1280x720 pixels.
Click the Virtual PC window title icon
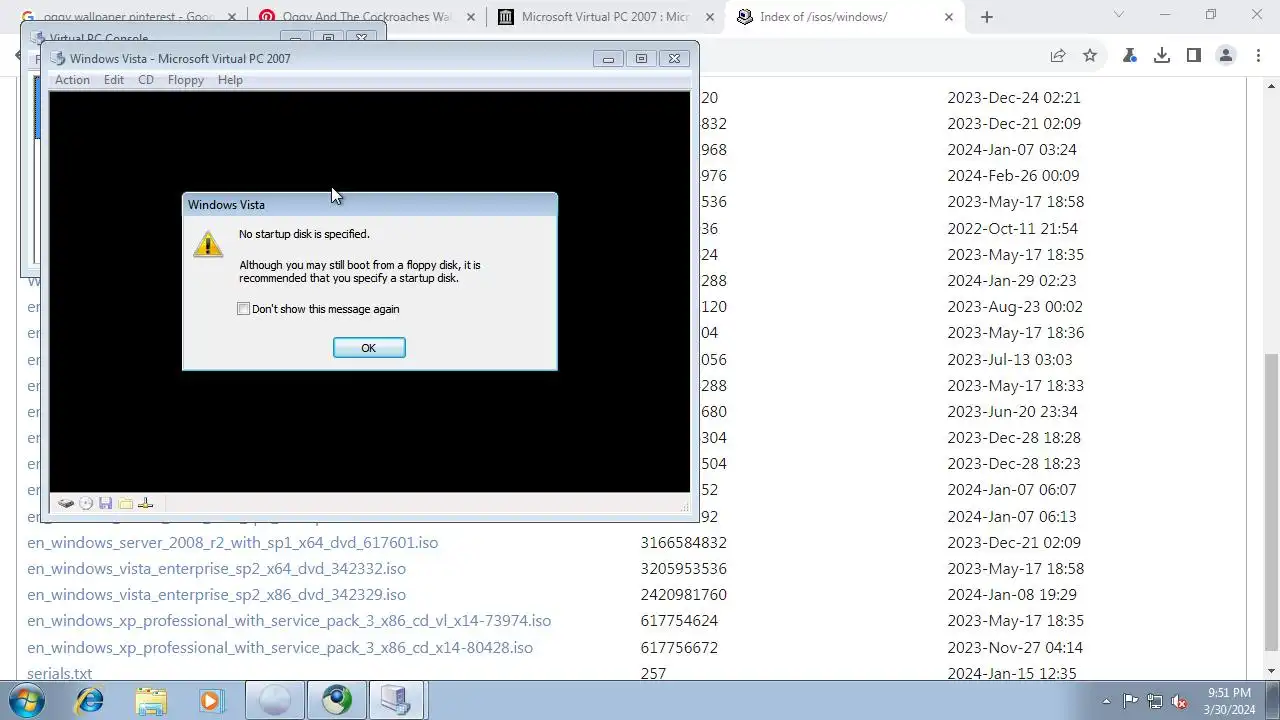pyautogui.click(x=58, y=59)
